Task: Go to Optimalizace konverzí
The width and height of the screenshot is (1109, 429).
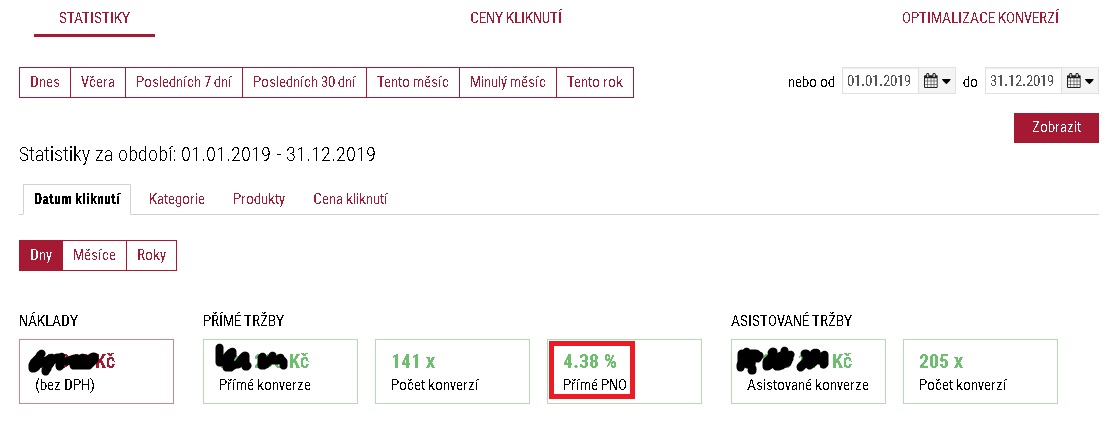Action: tap(980, 18)
